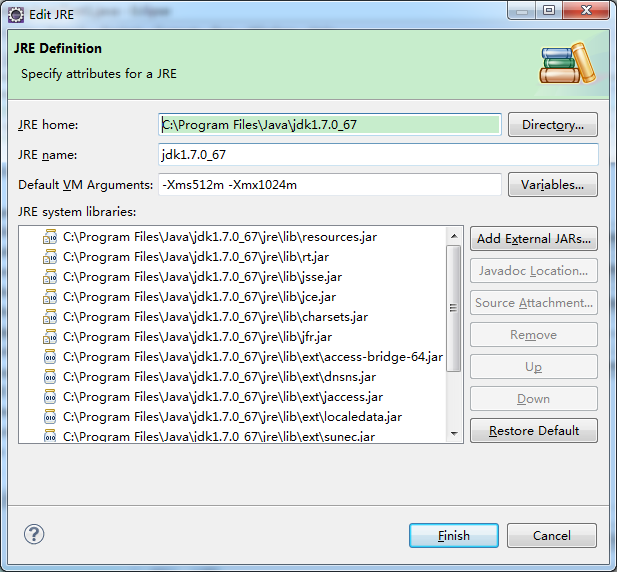Select the jce.jar library path
617x572 pixels.
pos(200,297)
